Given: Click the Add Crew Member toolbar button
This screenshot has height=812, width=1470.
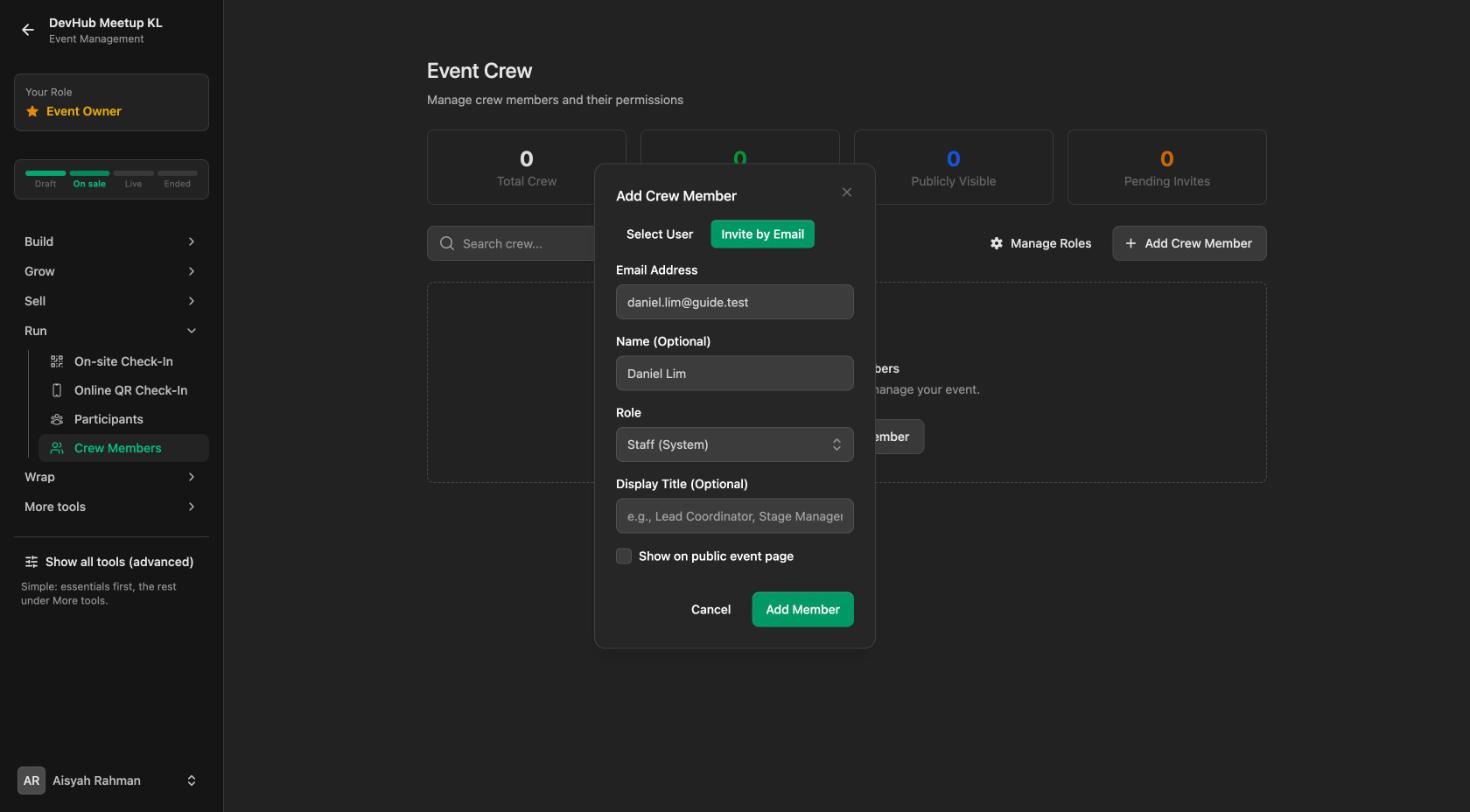Looking at the screenshot, I should pos(1190,243).
